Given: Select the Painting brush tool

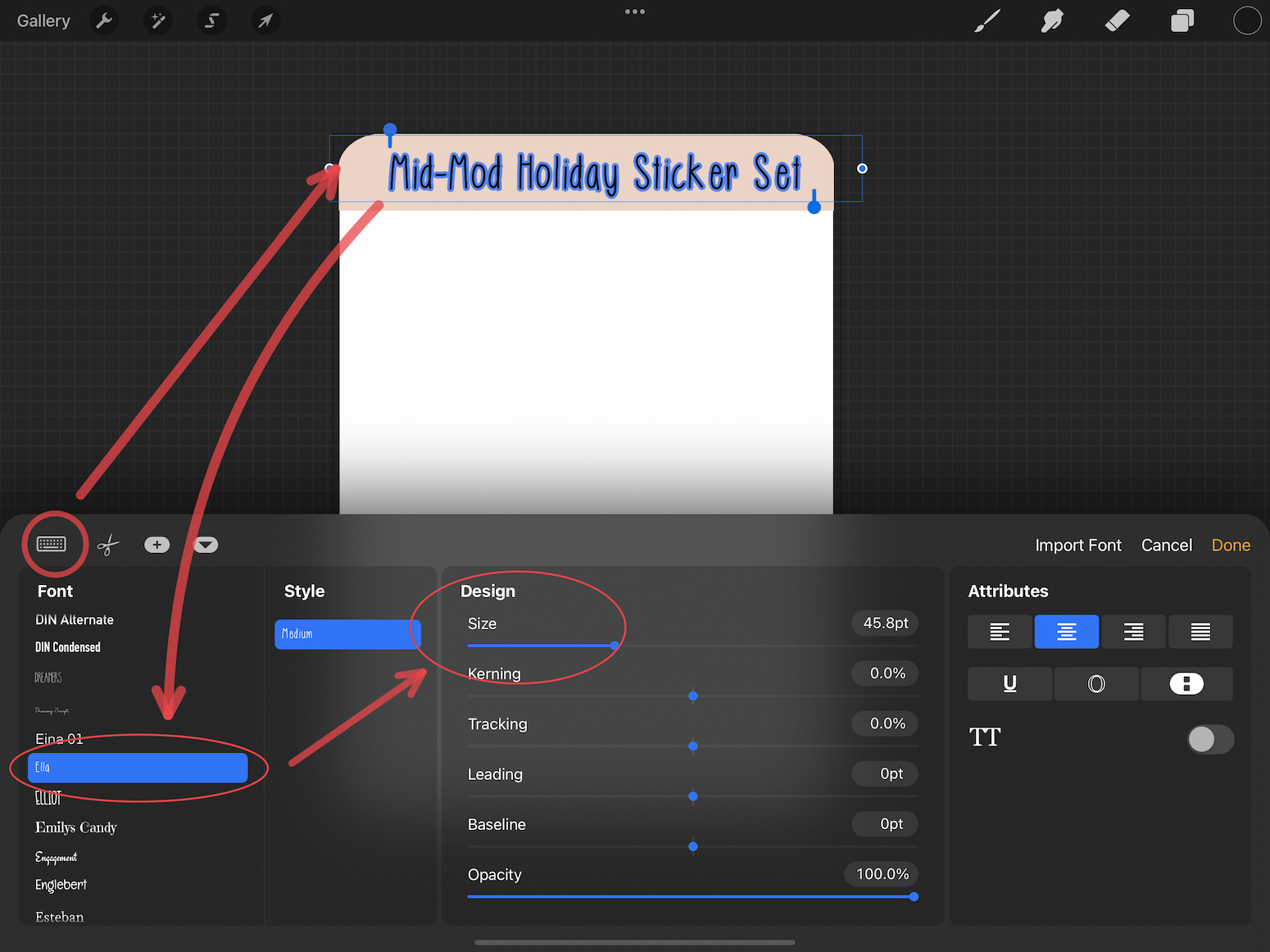Looking at the screenshot, I should 987,20.
